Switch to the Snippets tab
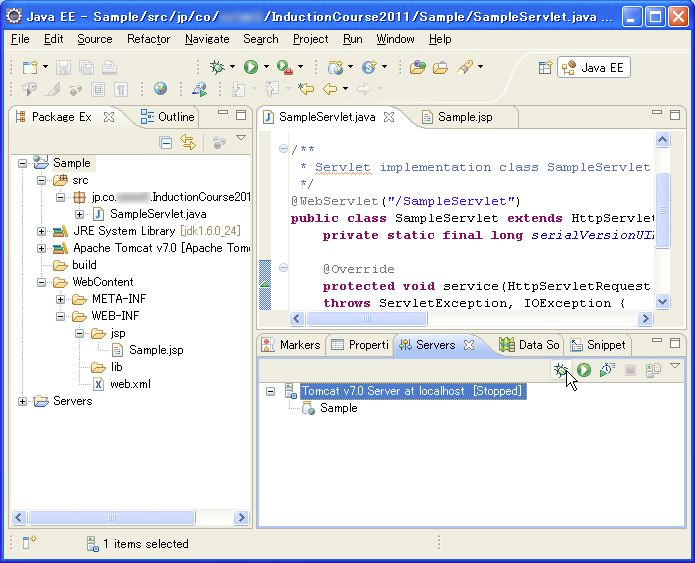 (x=598, y=345)
